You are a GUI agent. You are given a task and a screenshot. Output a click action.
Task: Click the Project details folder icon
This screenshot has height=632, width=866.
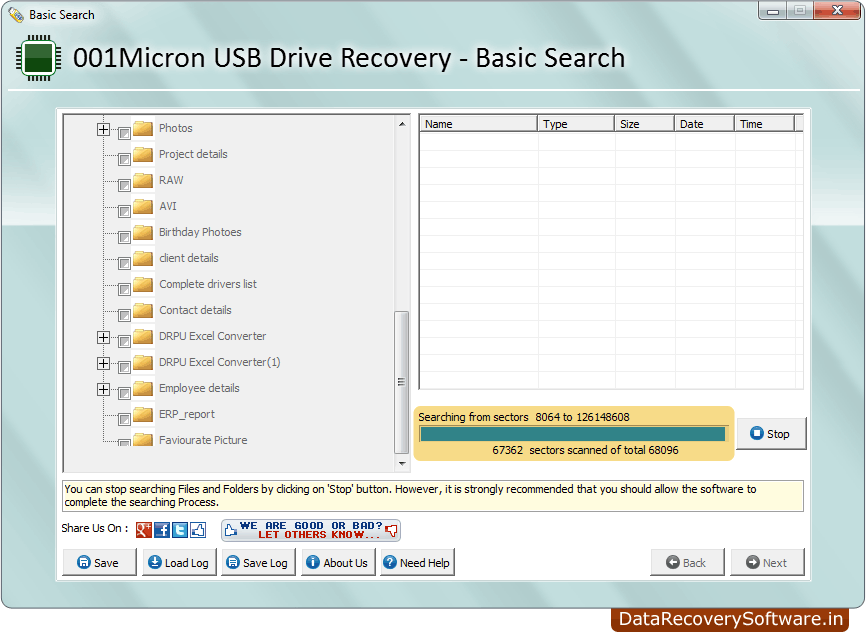[x=143, y=154]
